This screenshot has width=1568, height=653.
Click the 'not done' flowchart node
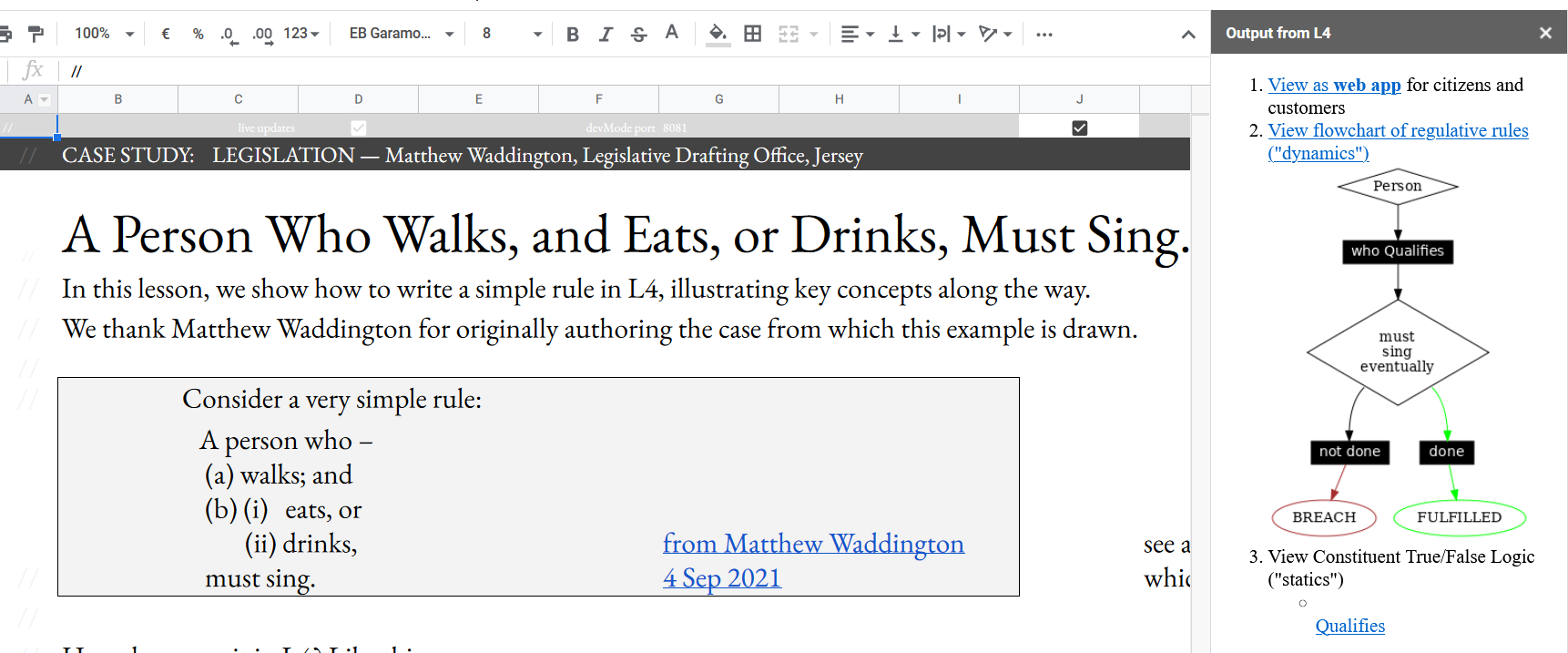pos(1349,452)
